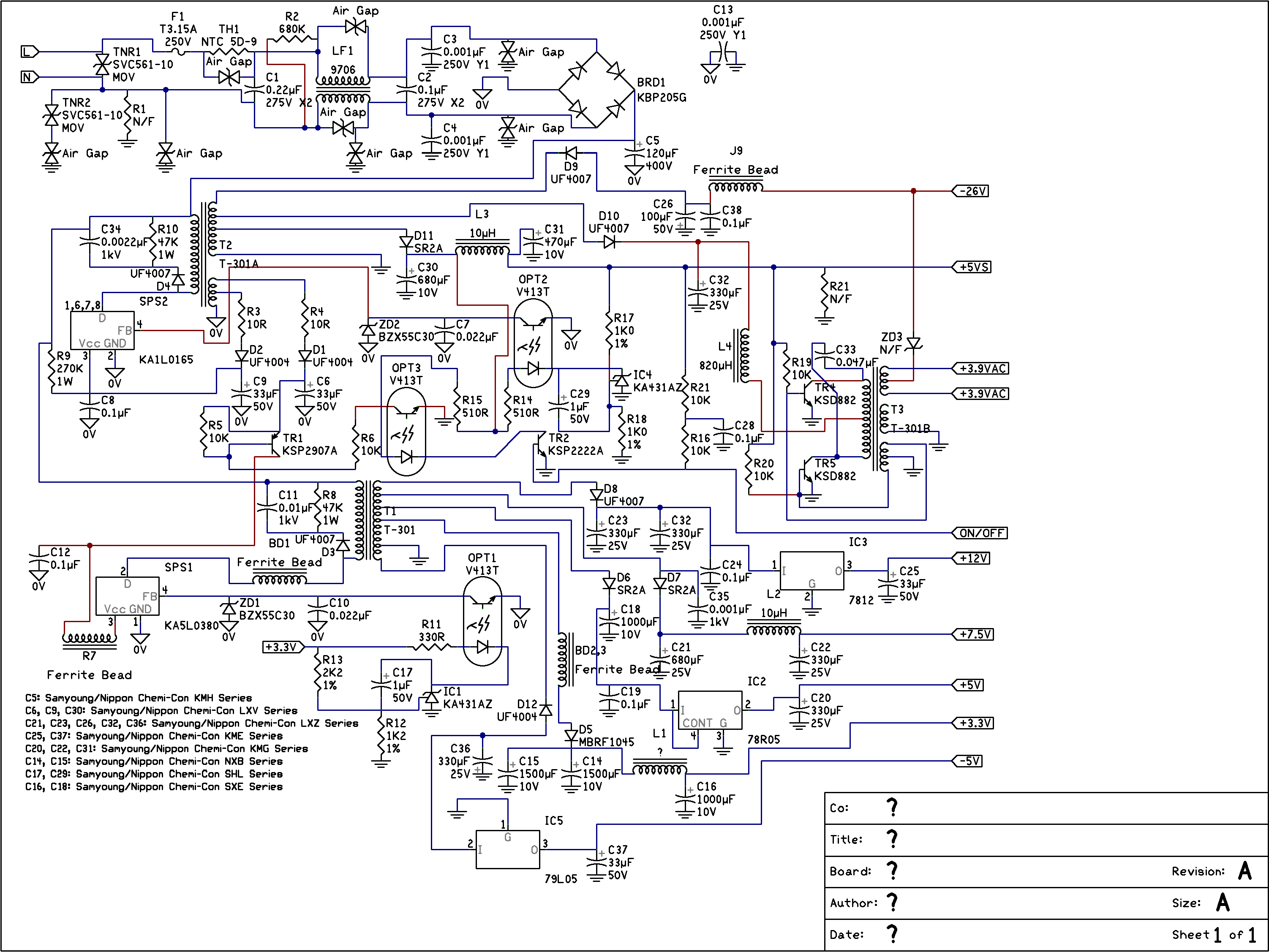The height and width of the screenshot is (952, 1269).
Task: Click the 'LF1' line filter label
Action: [343, 50]
